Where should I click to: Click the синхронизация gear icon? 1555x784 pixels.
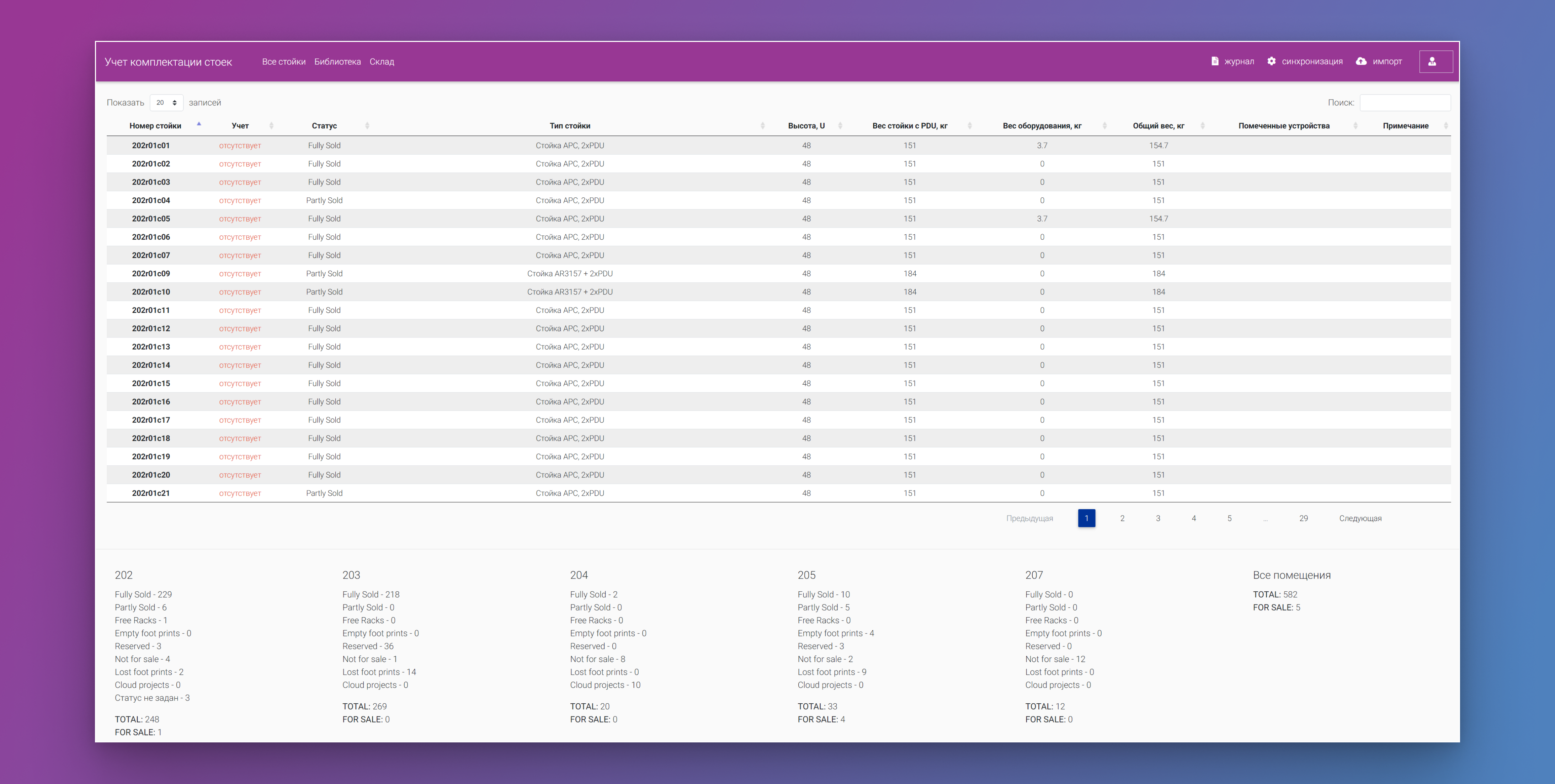pyautogui.click(x=1271, y=61)
